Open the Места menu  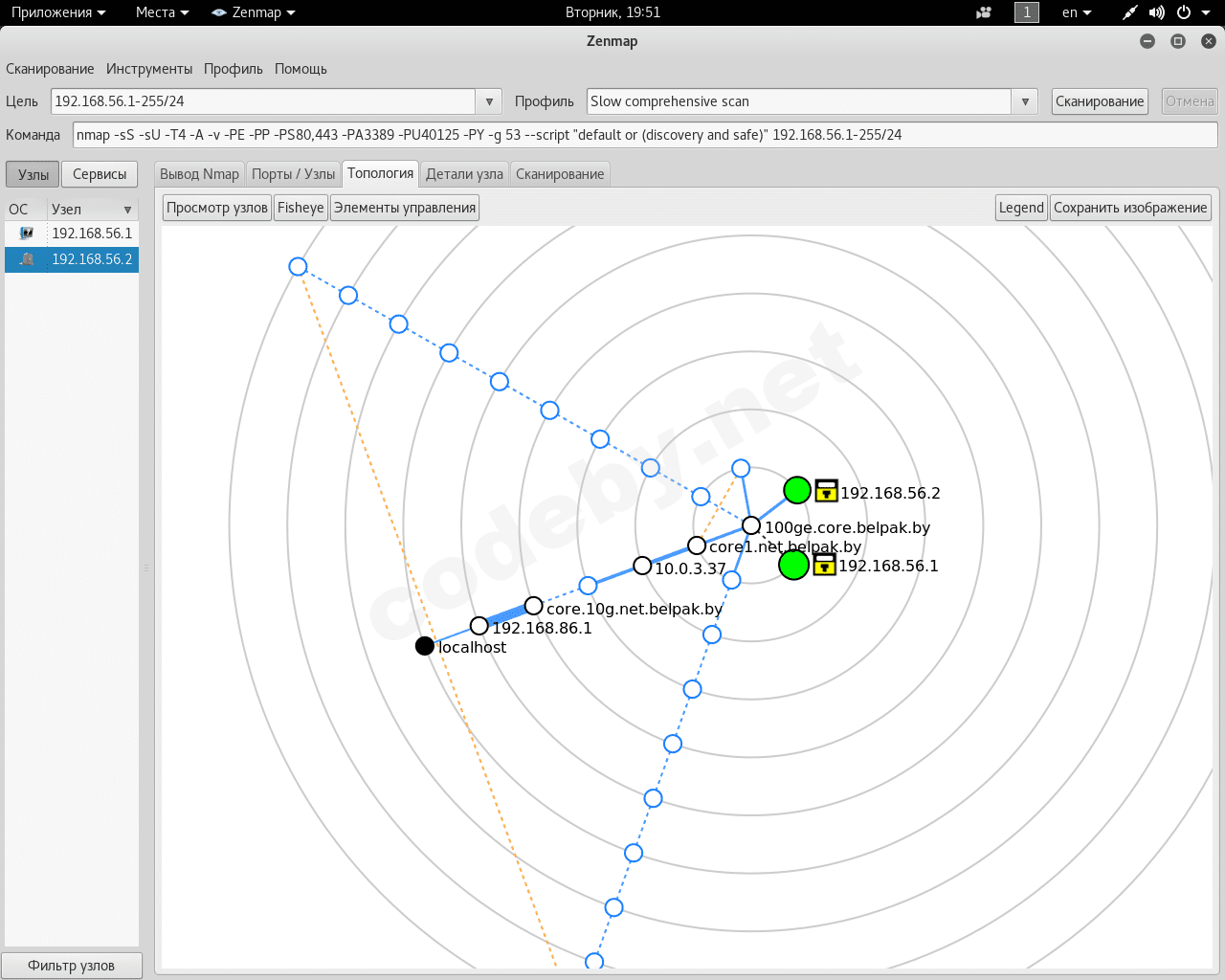(x=163, y=12)
